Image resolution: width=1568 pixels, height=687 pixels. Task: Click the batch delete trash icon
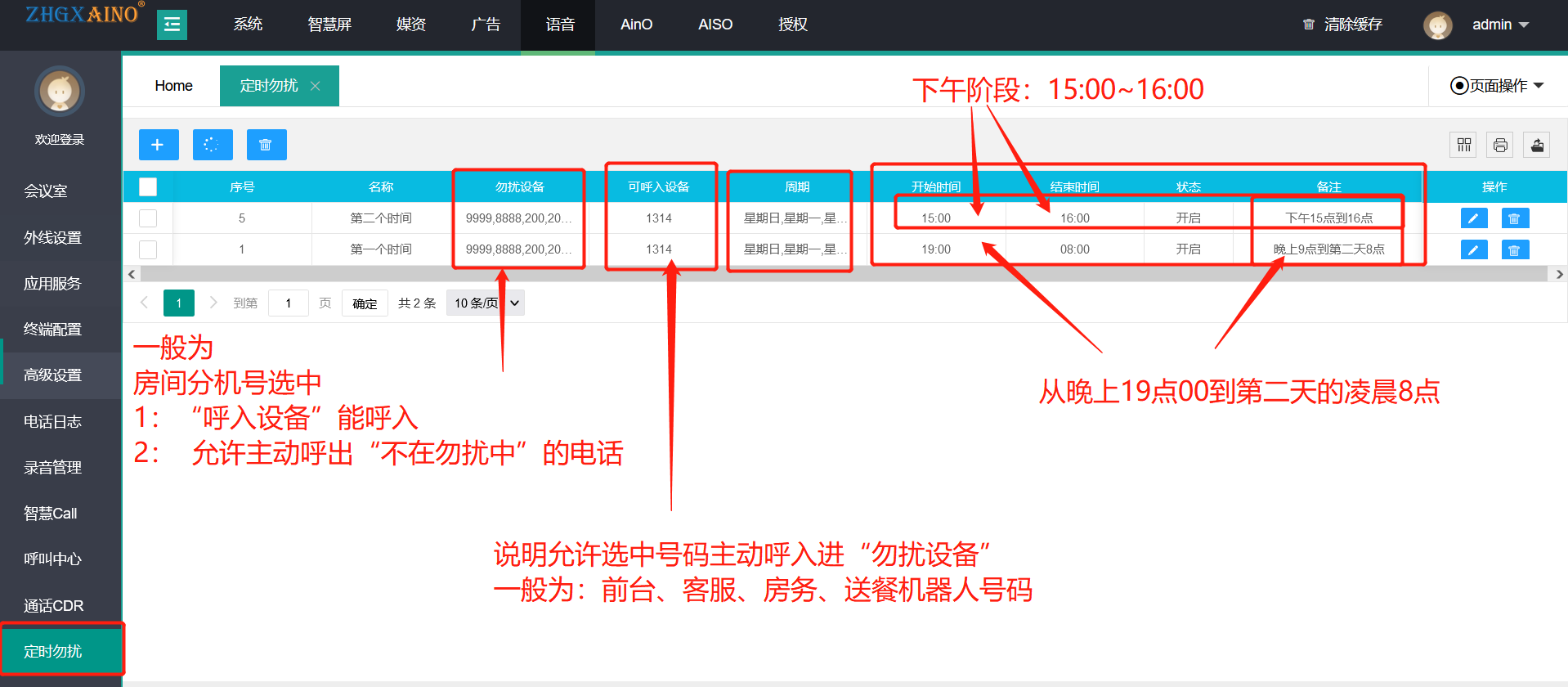tap(266, 145)
